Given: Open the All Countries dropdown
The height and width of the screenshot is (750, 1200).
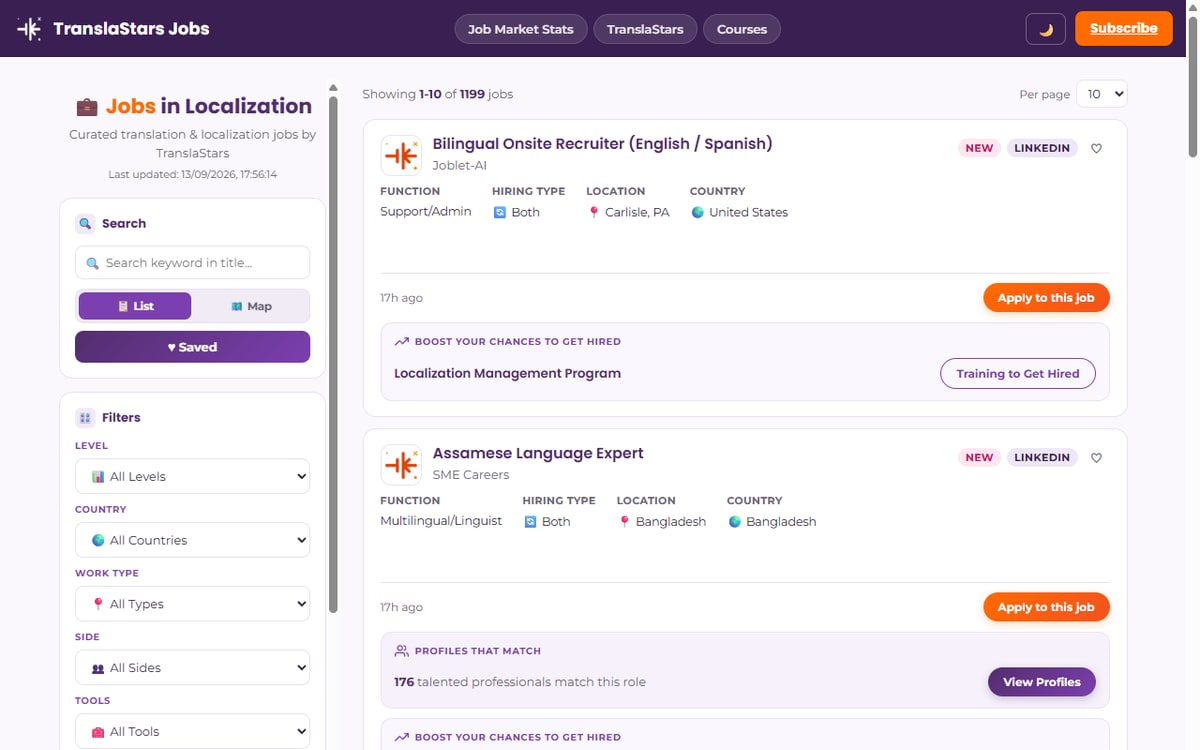Looking at the screenshot, I should click(192, 540).
